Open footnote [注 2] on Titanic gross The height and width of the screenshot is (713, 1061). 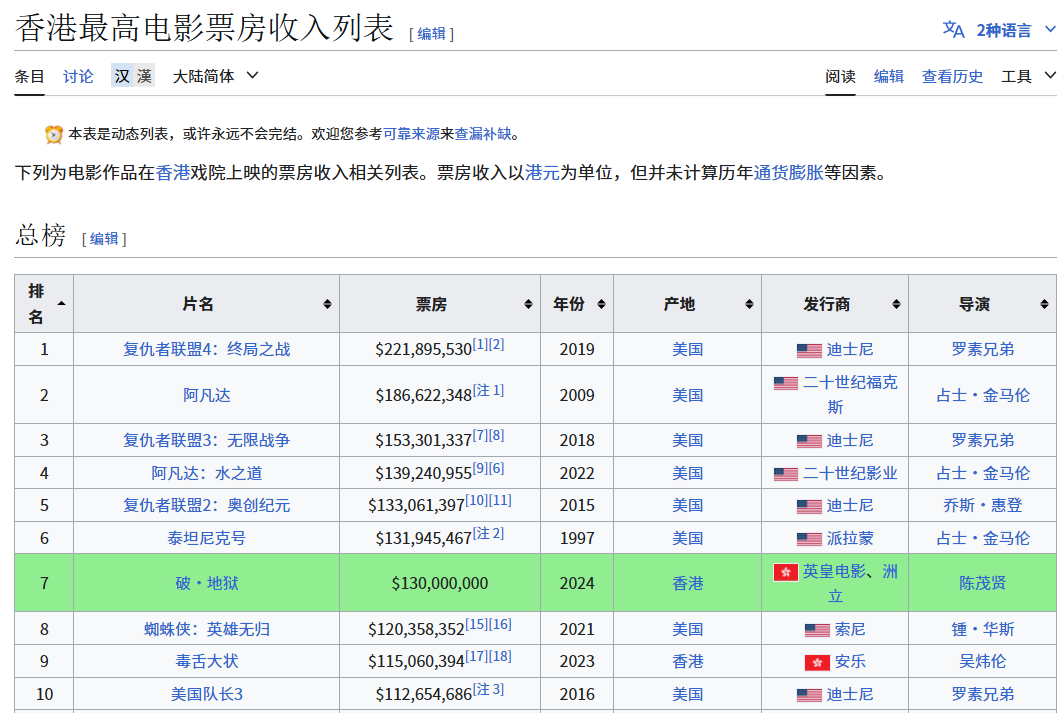tap(488, 533)
